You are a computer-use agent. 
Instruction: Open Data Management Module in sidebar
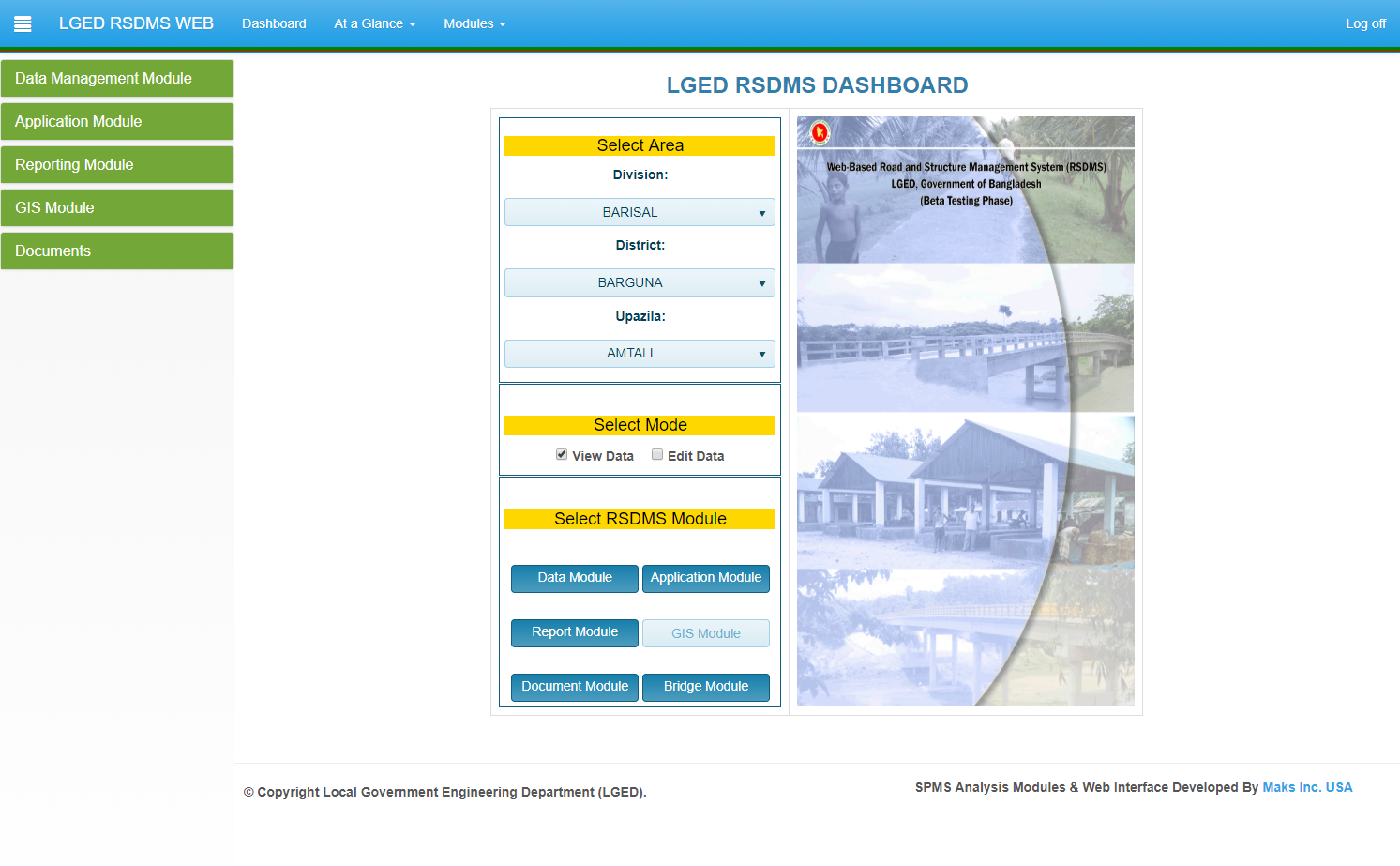(117, 79)
